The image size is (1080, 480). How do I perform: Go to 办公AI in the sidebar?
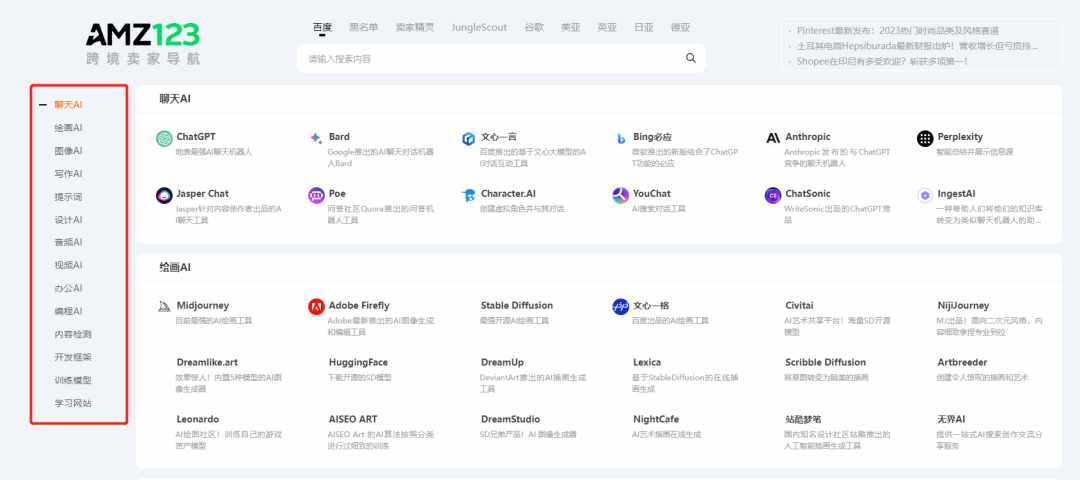(x=68, y=289)
